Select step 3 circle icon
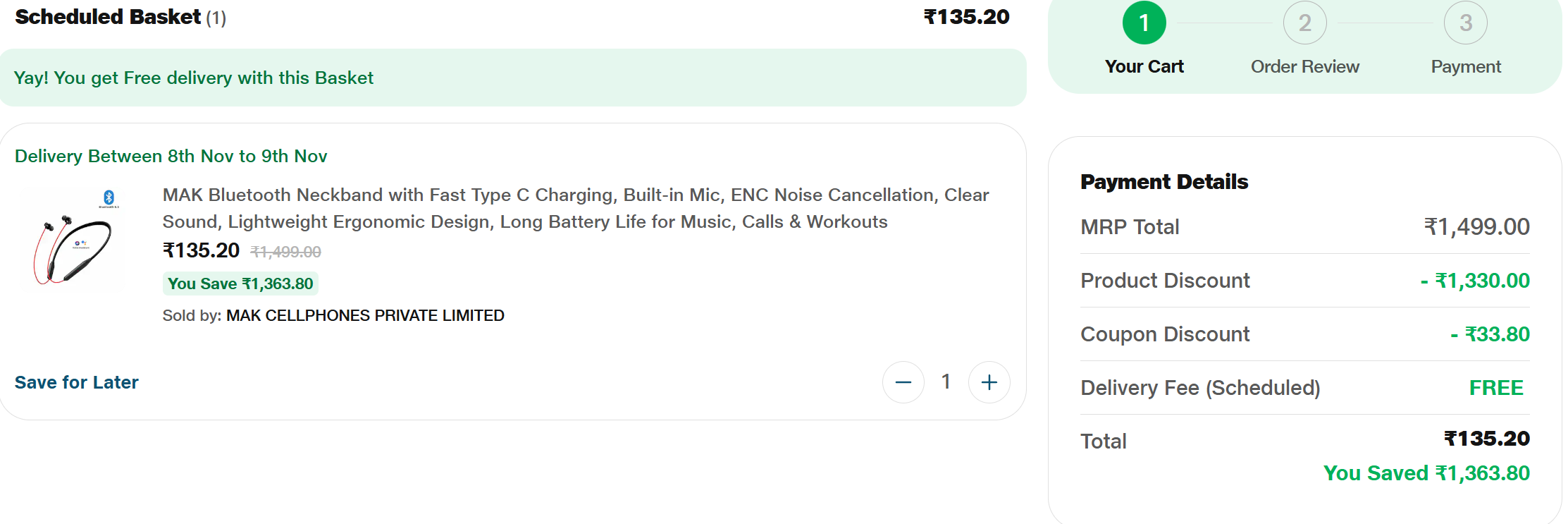 [x=1465, y=23]
